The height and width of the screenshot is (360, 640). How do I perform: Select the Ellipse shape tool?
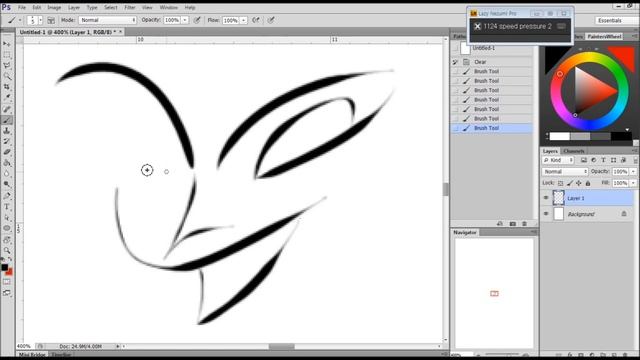7,228
